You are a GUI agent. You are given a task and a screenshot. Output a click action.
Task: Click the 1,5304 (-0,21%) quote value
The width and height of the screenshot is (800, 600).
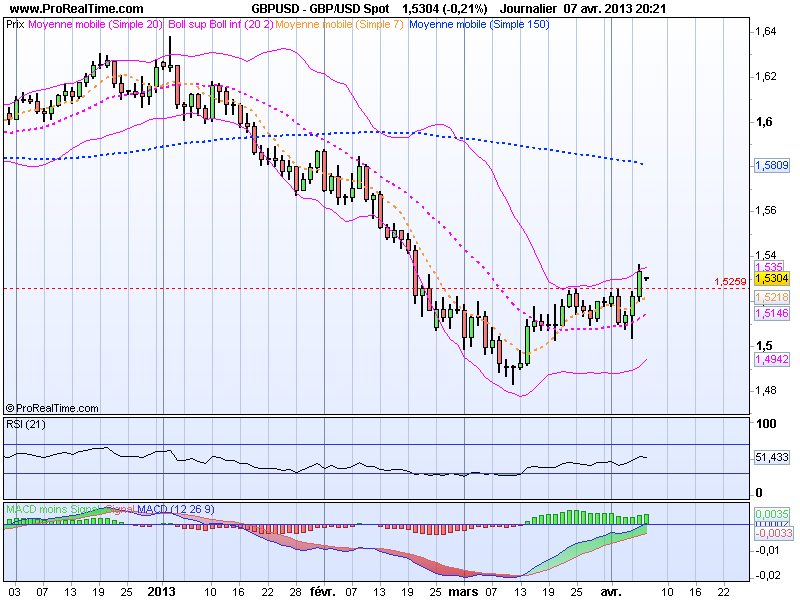pyautogui.click(x=444, y=9)
